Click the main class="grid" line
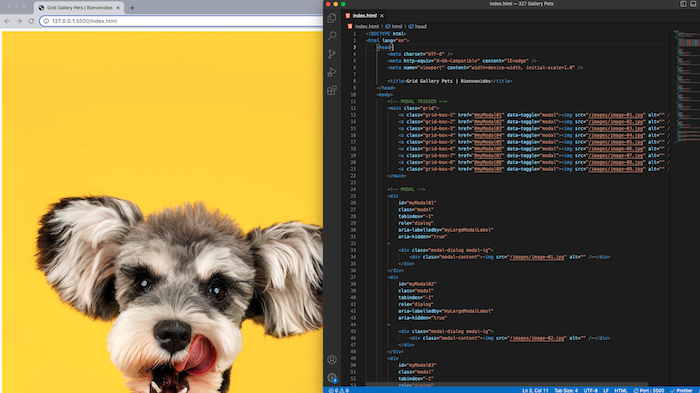The width and height of the screenshot is (700, 393). pos(413,108)
